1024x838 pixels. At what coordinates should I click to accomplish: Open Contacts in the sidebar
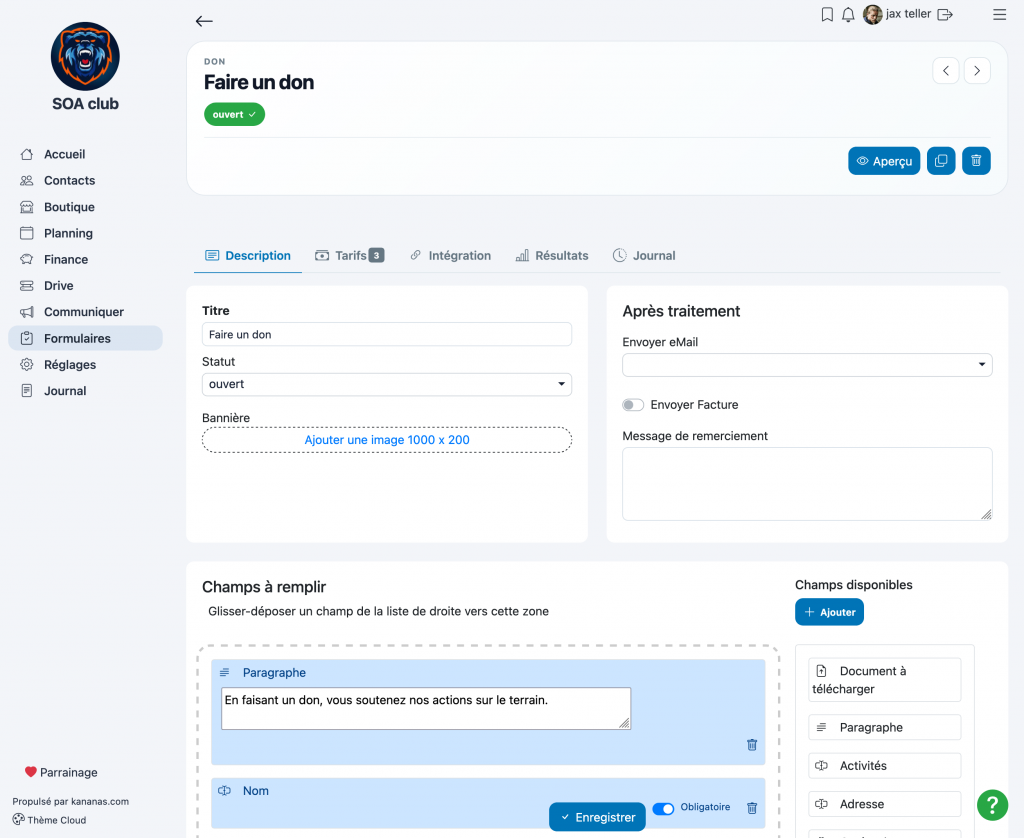coord(69,180)
